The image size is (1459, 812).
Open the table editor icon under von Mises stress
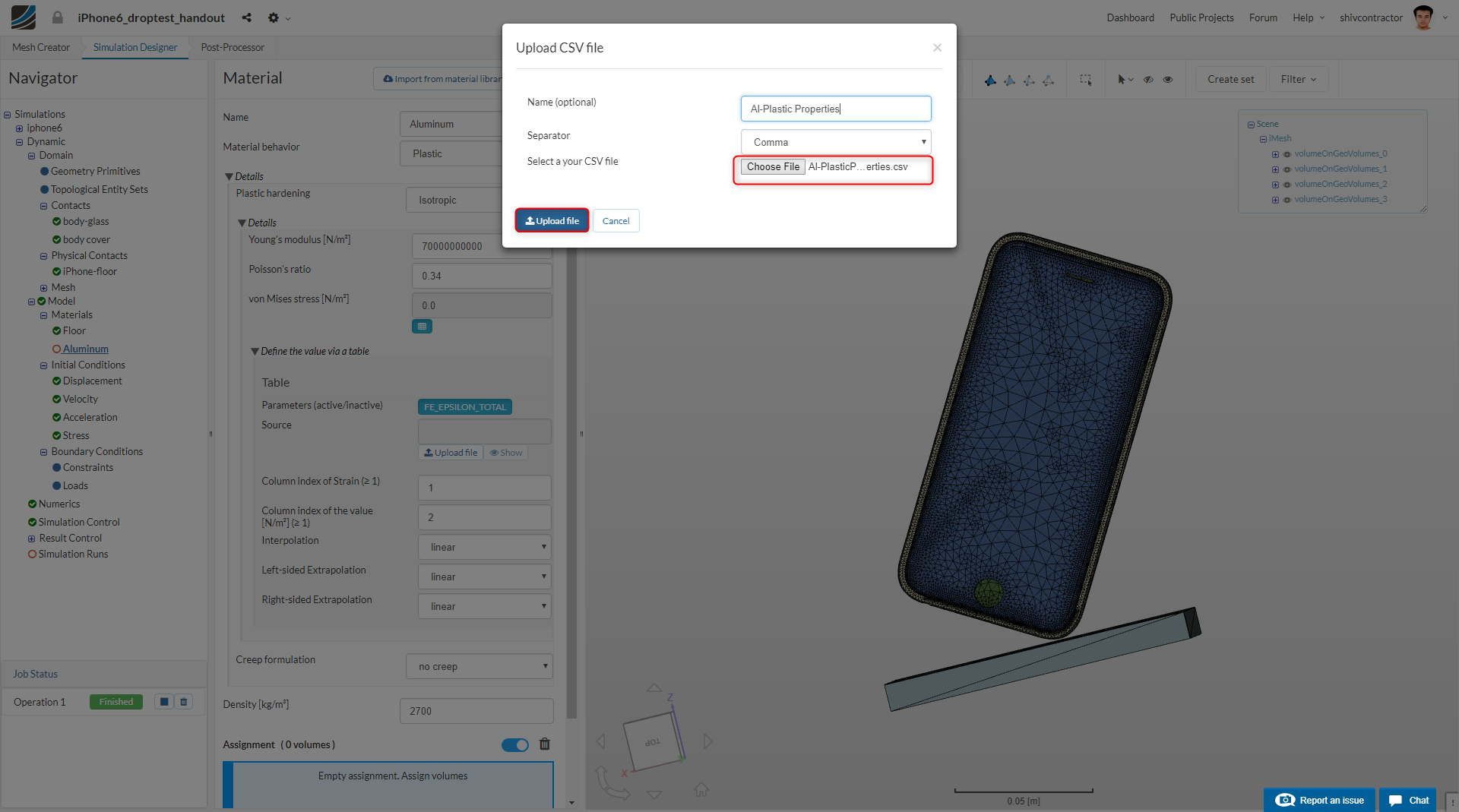click(x=423, y=326)
